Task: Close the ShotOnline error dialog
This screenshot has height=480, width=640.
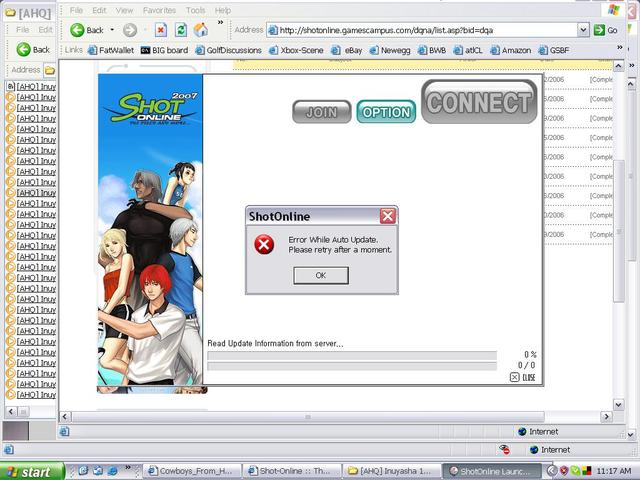Action: 388,216
